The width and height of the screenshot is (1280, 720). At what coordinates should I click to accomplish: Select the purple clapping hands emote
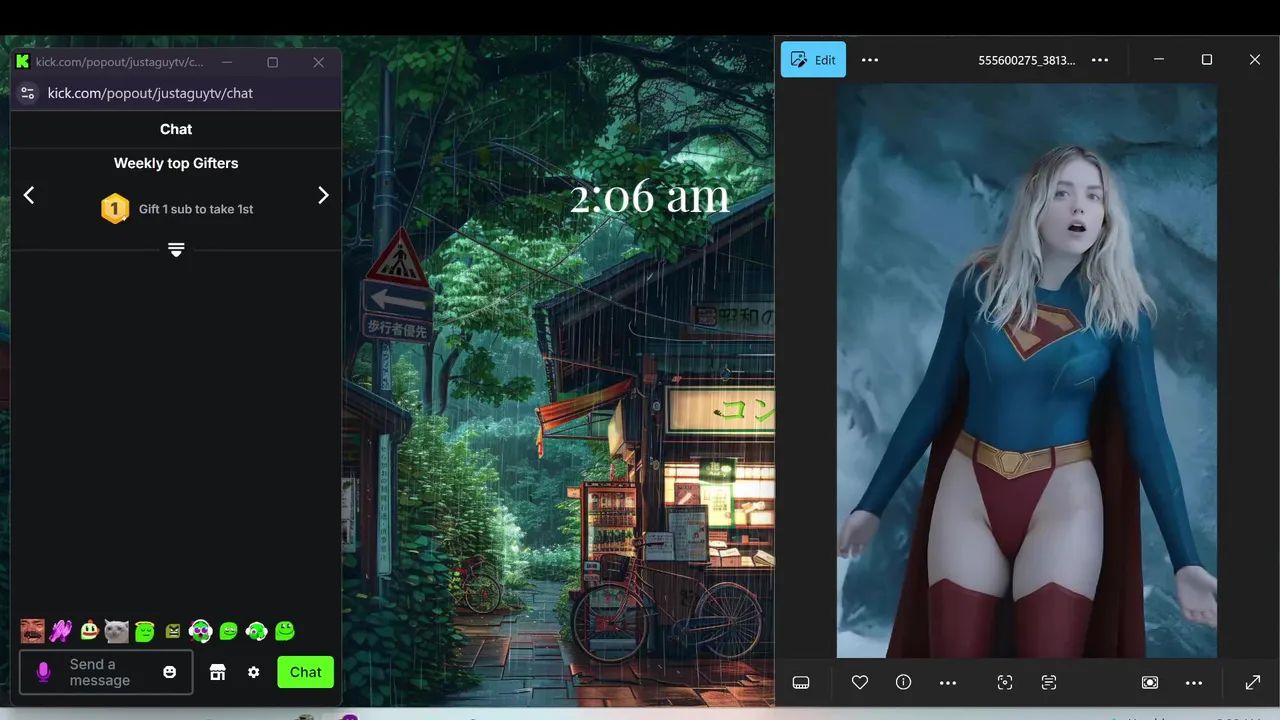pos(61,631)
